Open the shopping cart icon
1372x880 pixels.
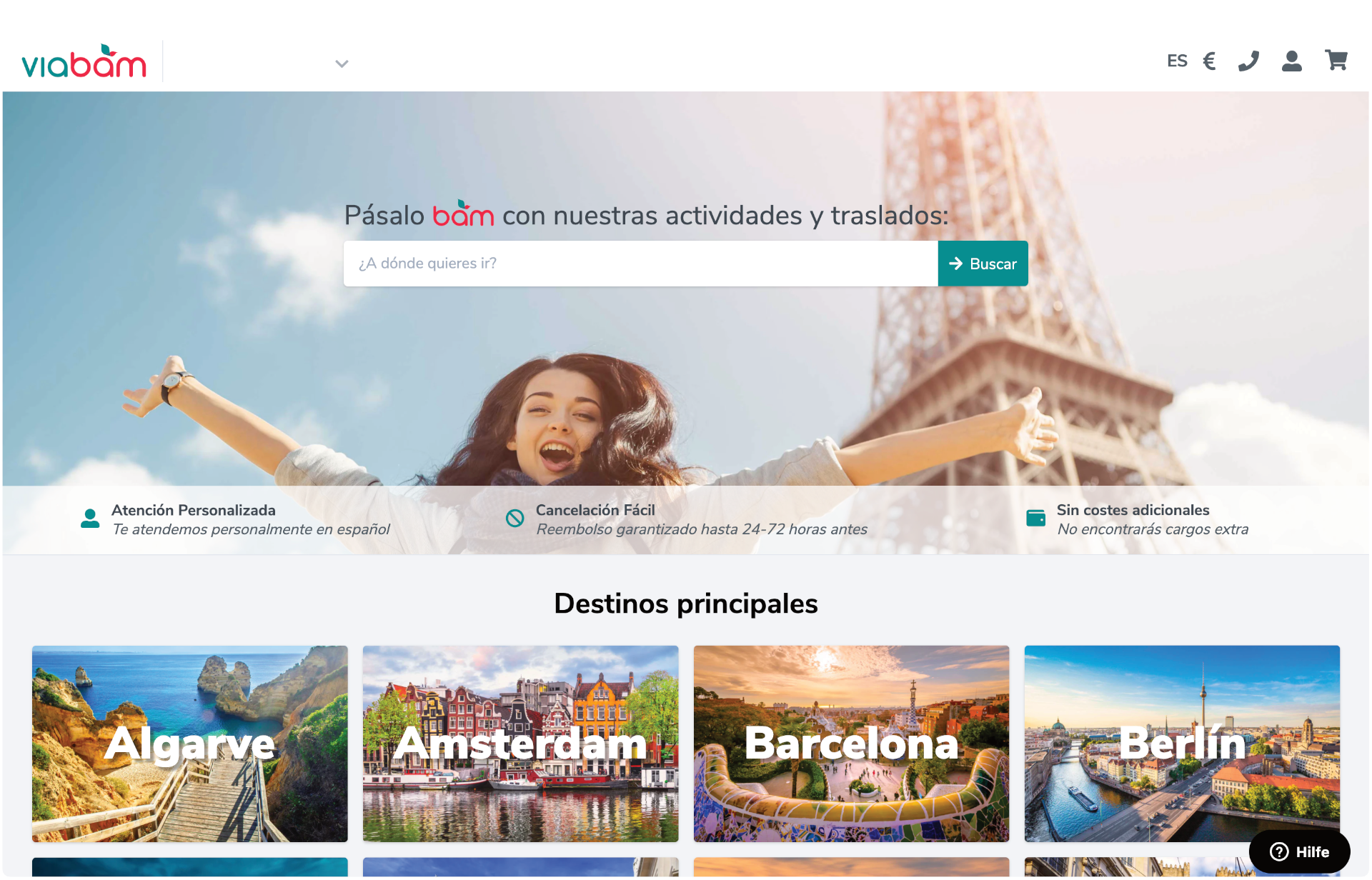[x=1336, y=61]
